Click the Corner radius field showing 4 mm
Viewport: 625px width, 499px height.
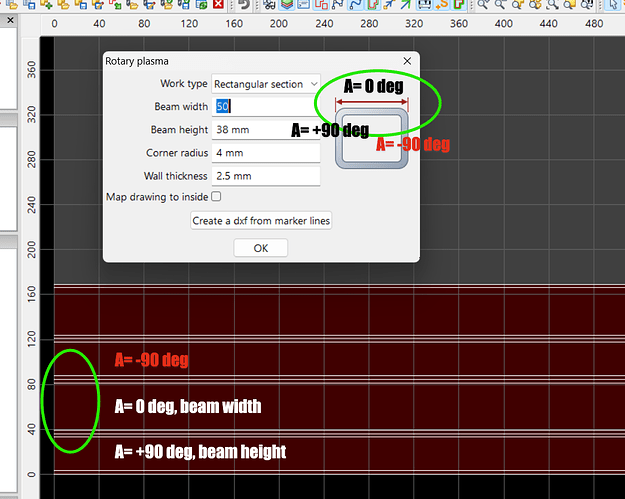(x=265, y=153)
